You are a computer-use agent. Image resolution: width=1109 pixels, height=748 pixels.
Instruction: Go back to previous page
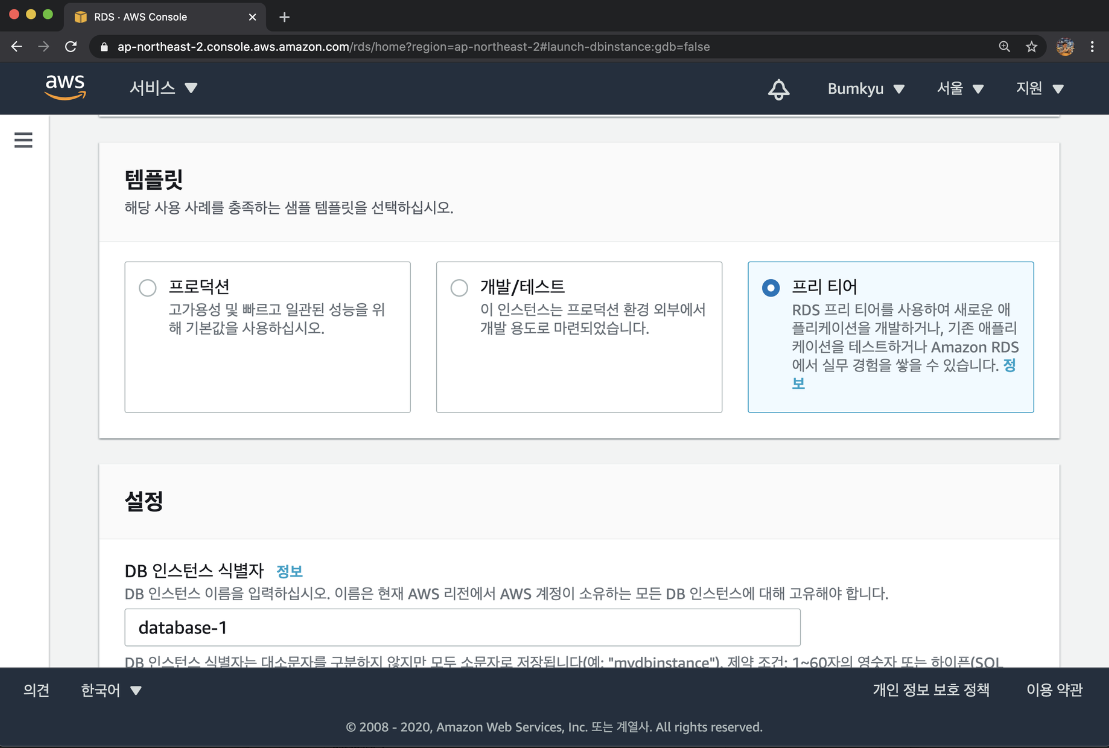coord(17,47)
